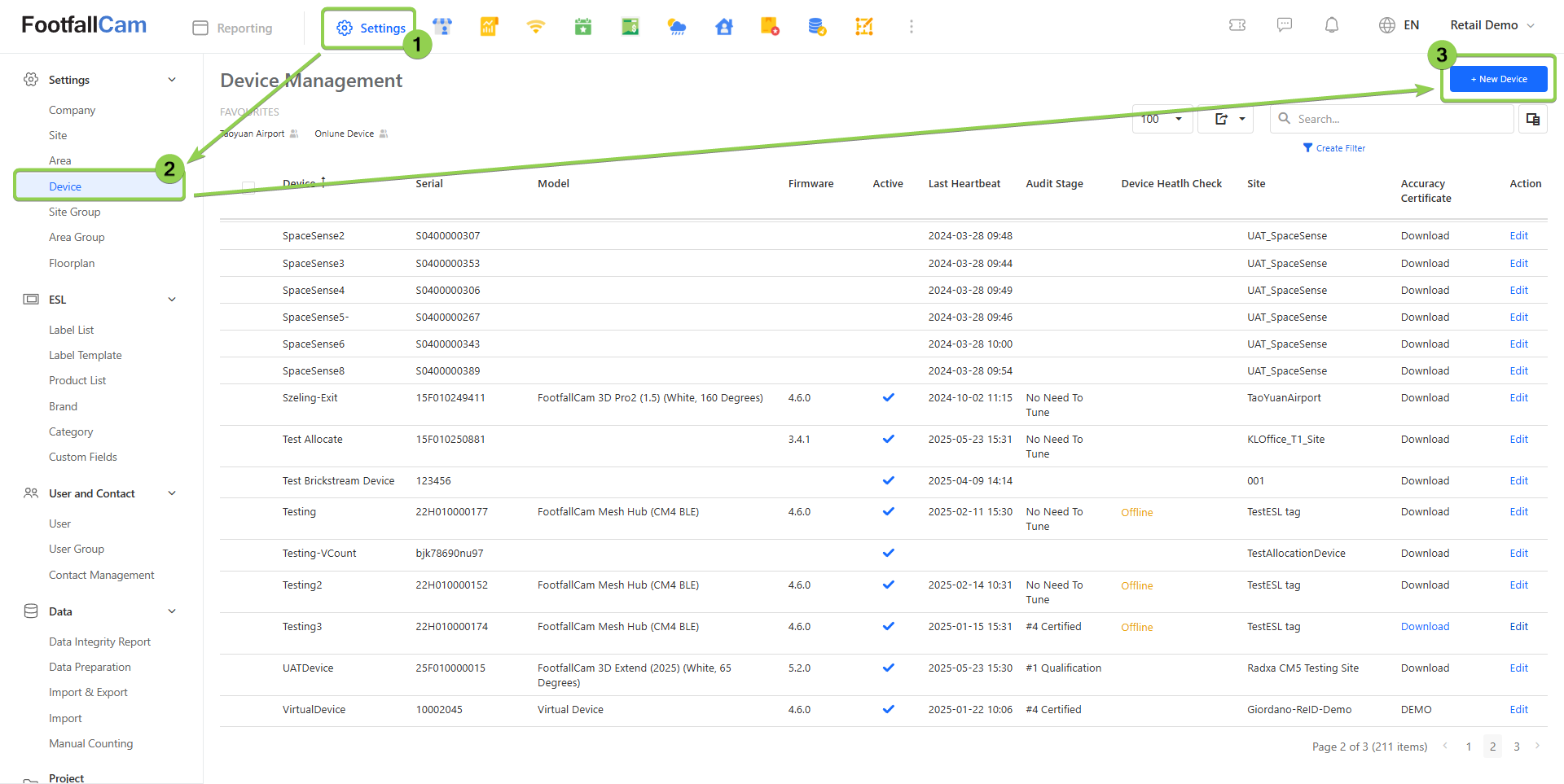Open the page size 100 dropdown
This screenshot has height=784, width=1564.
(x=1162, y=119)
